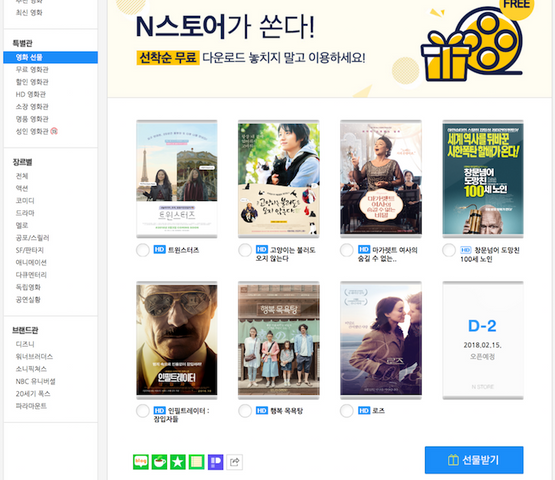Open HD 영화관 section

[x=31, y=95]
